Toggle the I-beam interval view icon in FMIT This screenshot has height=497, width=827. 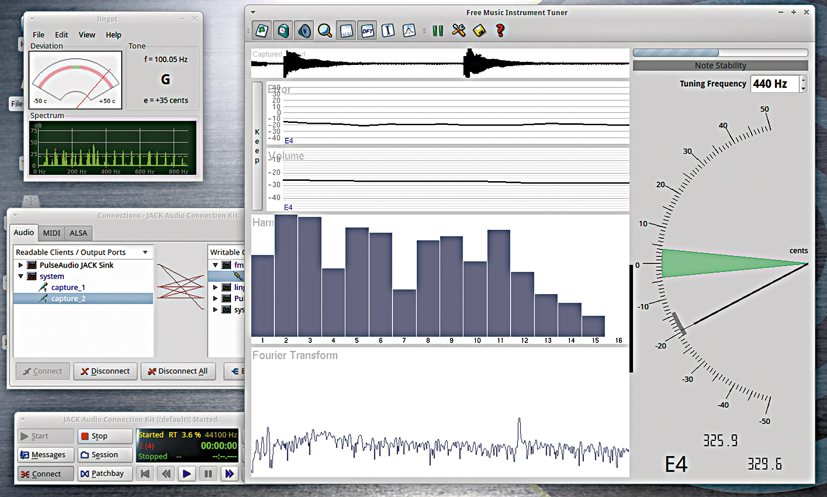(x=388, y=31)
